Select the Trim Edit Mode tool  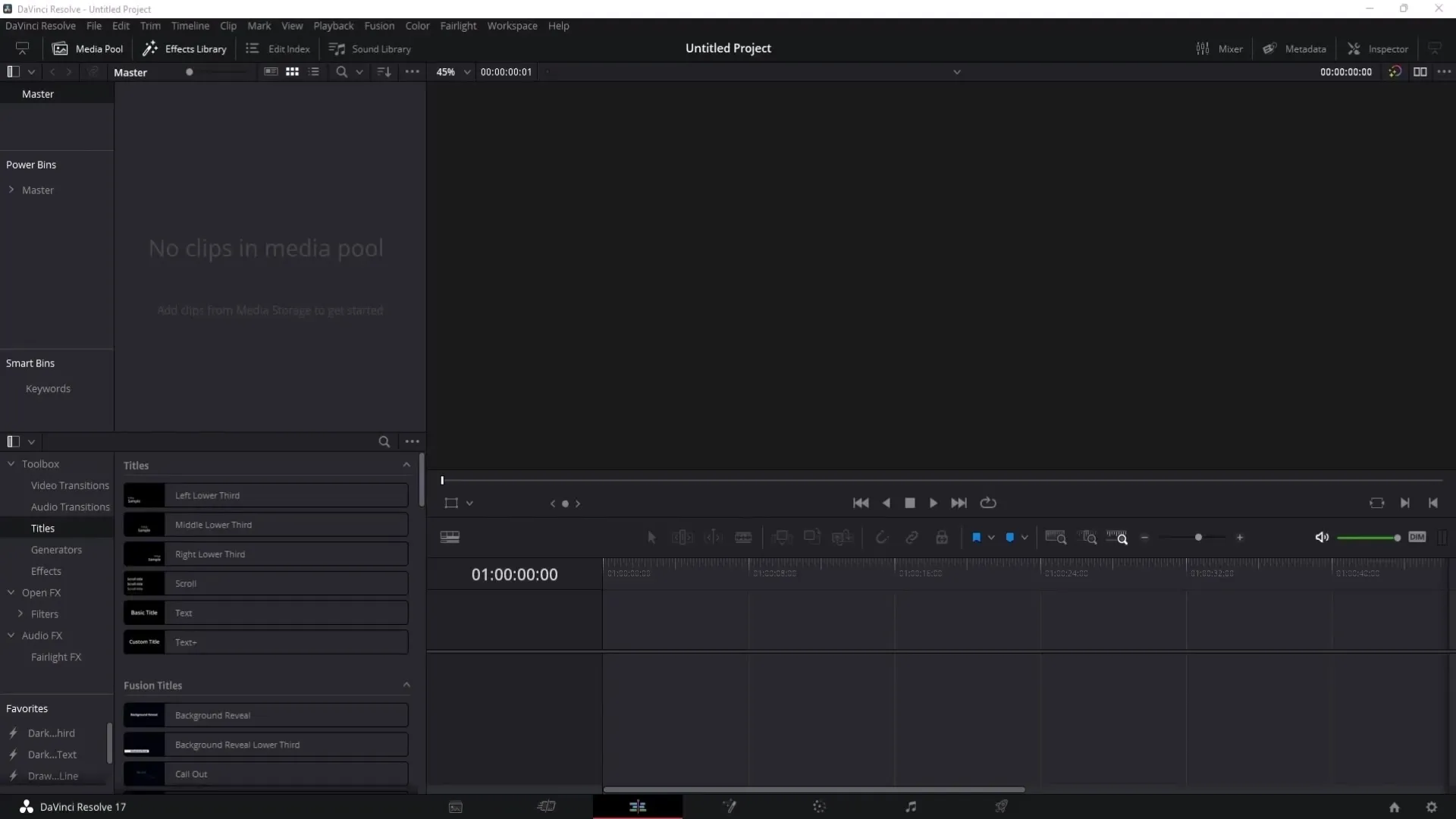pos(682,538)
